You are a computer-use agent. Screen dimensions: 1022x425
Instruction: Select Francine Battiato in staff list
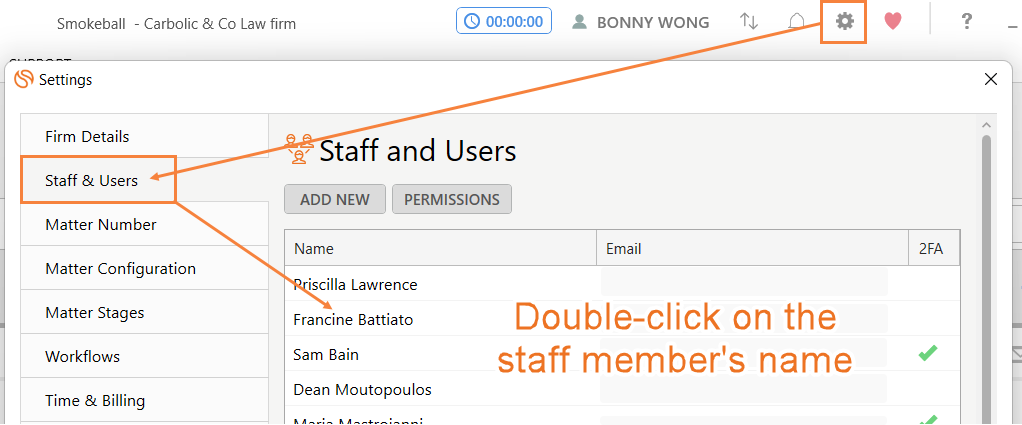tap(353, 319)
